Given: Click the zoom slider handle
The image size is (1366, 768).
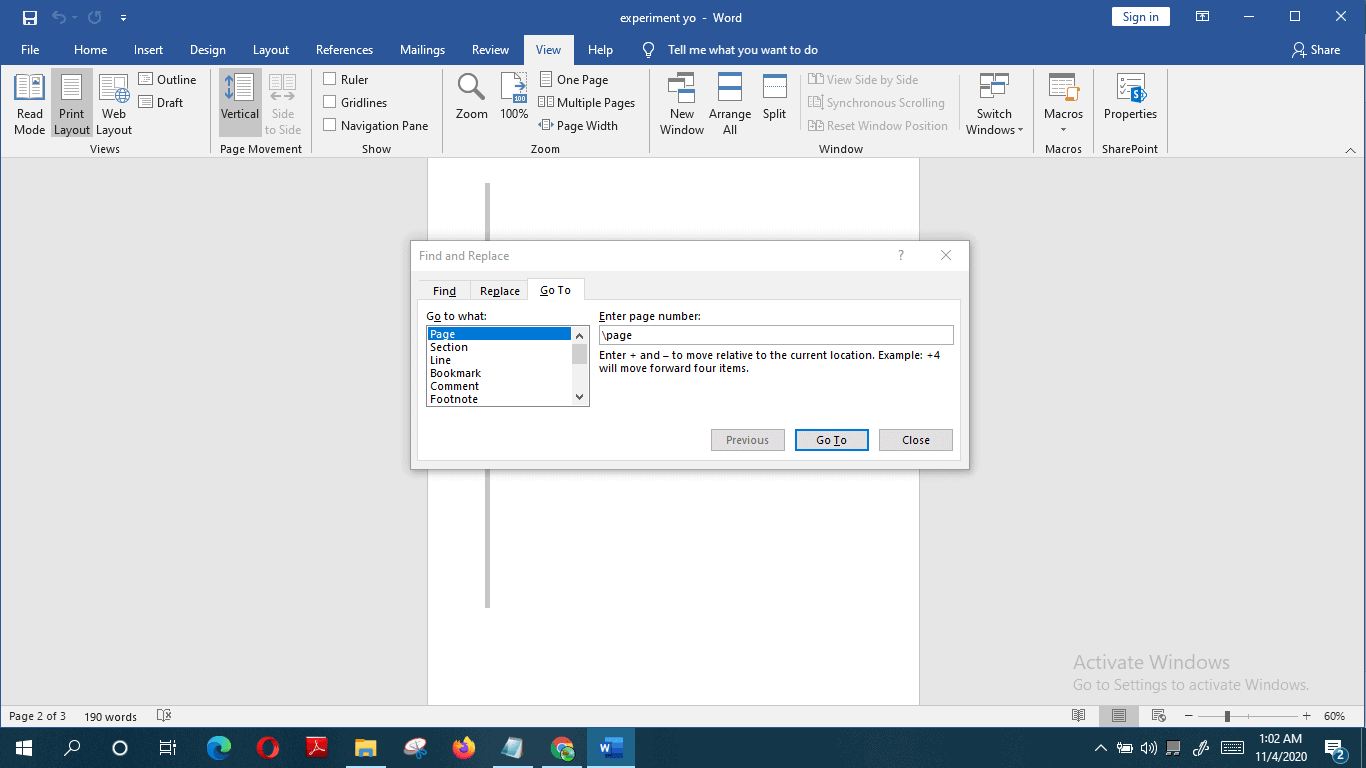Looking at the screenshot, I should click(1227, 716).
